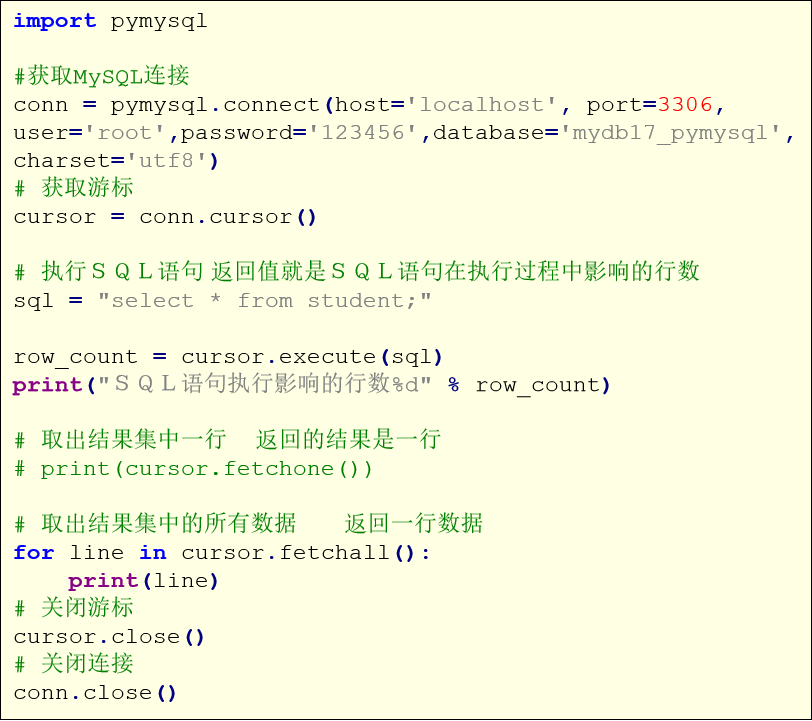
Task: Click 'cursor.execute(sql)' call
Action: tap(312, 357)
